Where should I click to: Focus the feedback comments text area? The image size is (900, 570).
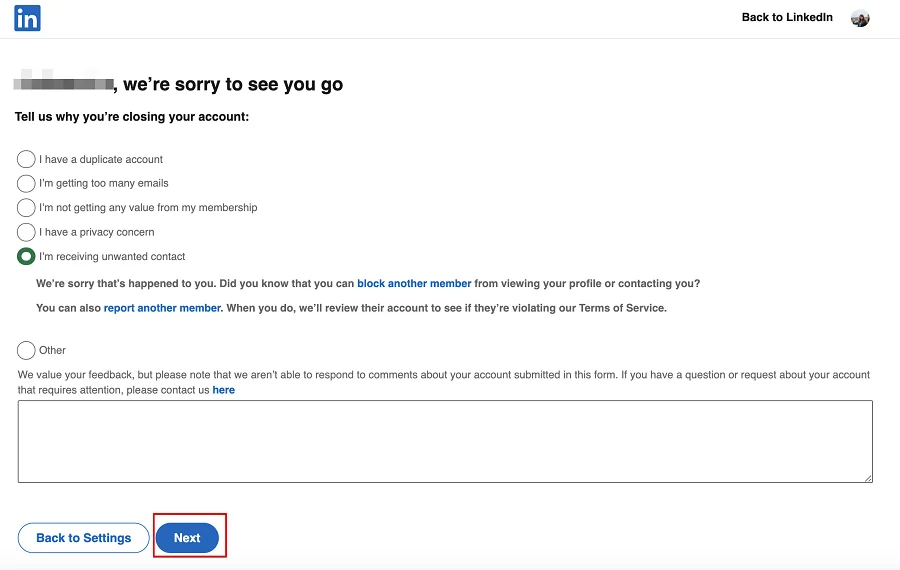click(x=445, y=441)
